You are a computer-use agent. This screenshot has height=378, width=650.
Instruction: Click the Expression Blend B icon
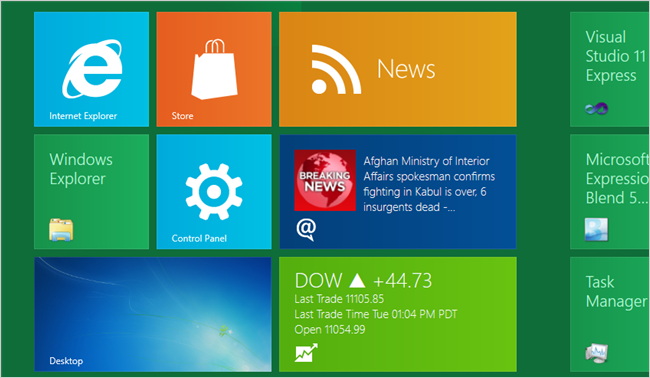pyautogui.click(x=597, y=230)
